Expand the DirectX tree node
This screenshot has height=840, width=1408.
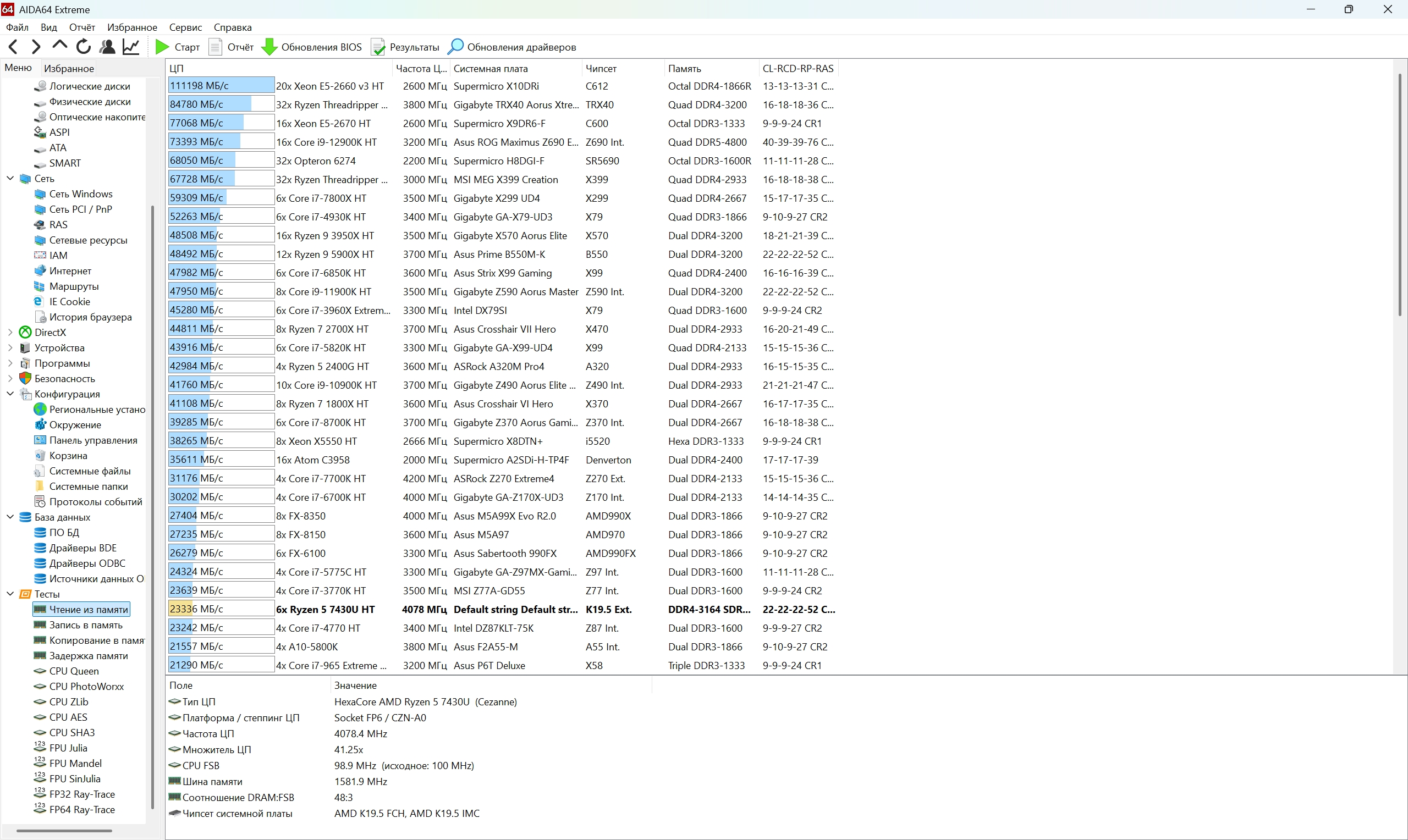(x=10, y=332)
